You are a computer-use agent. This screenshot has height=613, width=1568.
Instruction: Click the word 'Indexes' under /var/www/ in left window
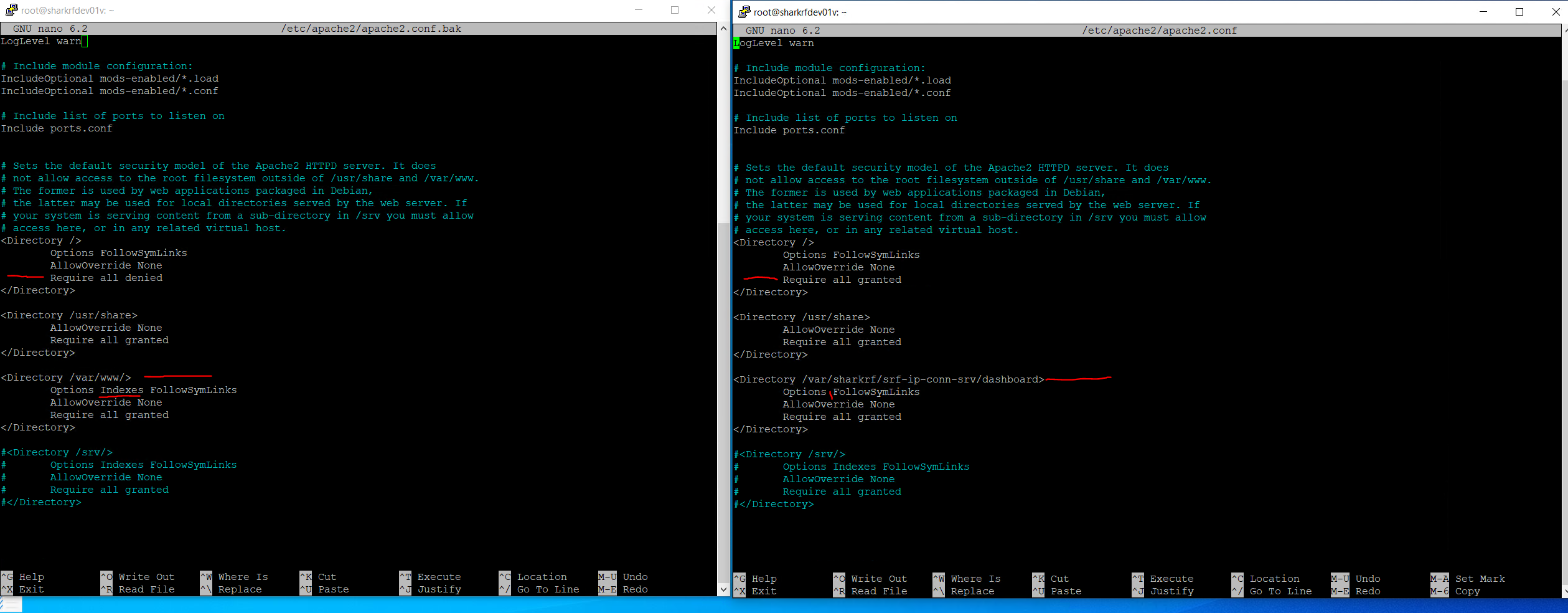(x=122, y=390)
